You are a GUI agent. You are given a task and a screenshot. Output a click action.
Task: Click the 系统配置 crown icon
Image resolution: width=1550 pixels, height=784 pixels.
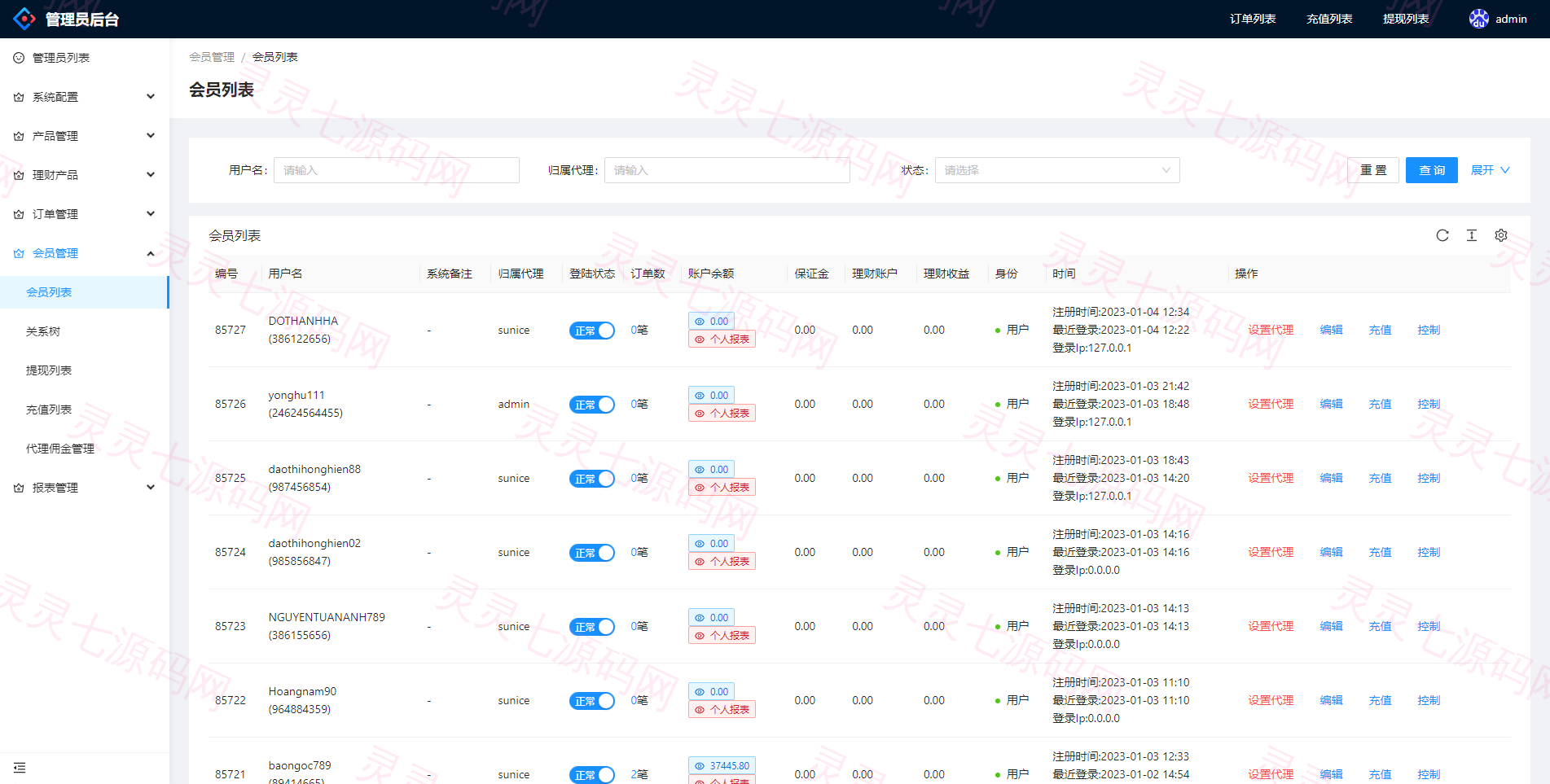click(19, 97)
